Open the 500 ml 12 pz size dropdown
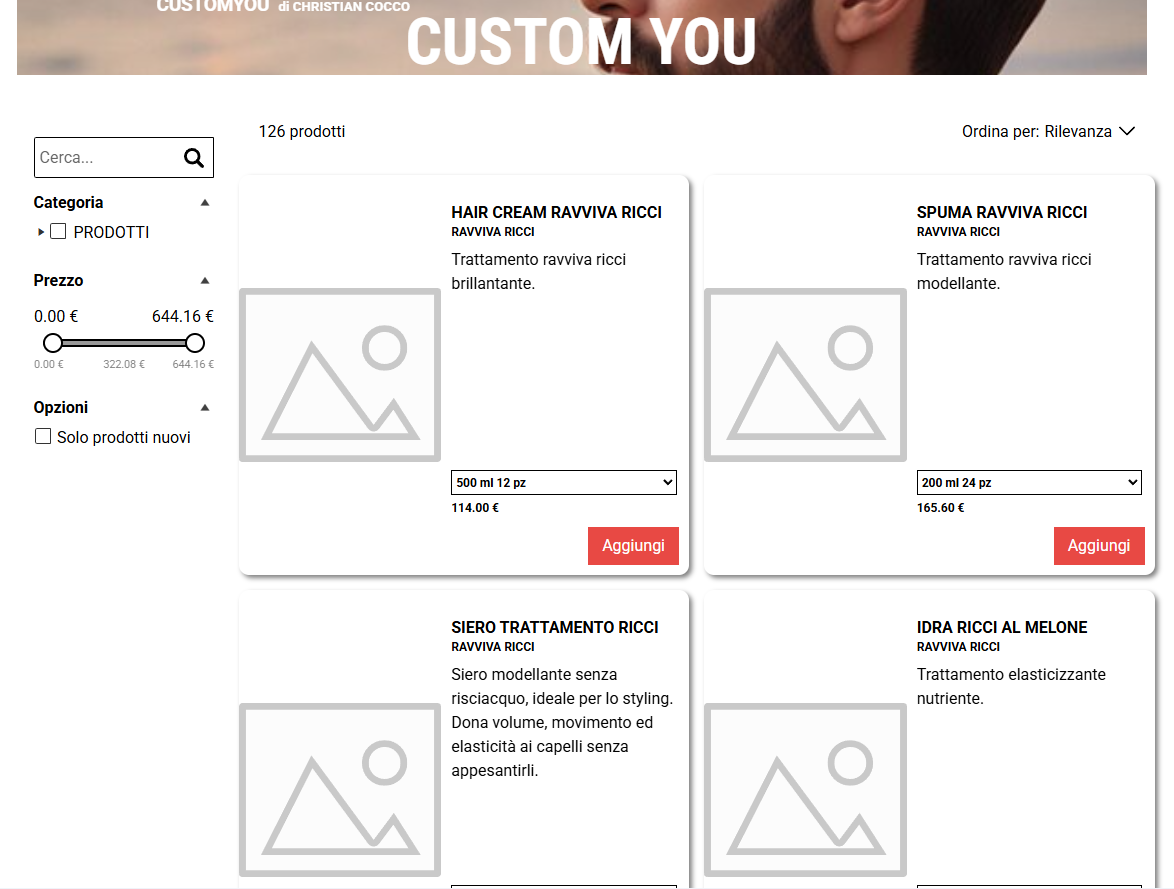This screenshot has height=889, width=1174. [x=564, y=483]
